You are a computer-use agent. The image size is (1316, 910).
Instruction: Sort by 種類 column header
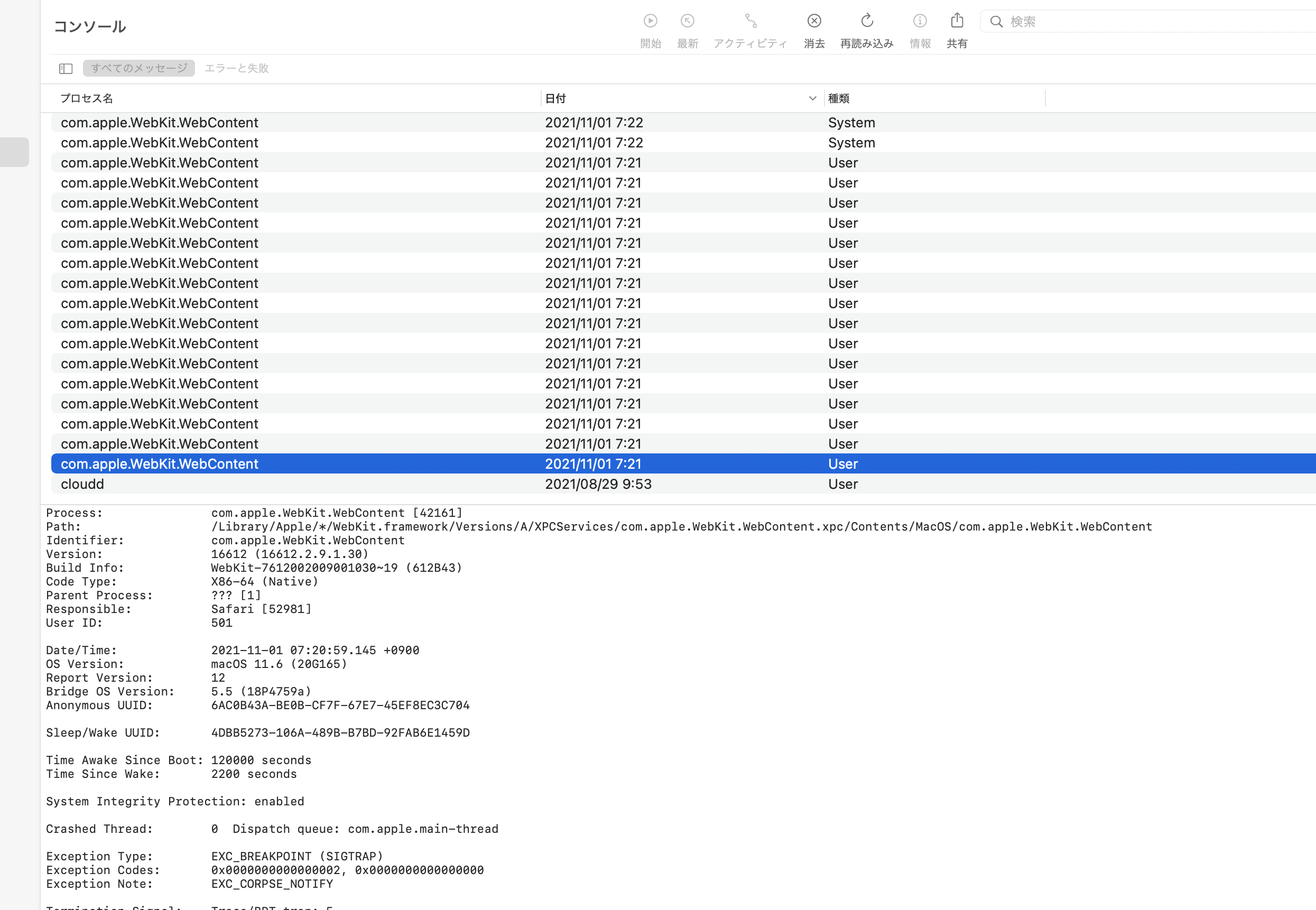[x=838, y=99]
